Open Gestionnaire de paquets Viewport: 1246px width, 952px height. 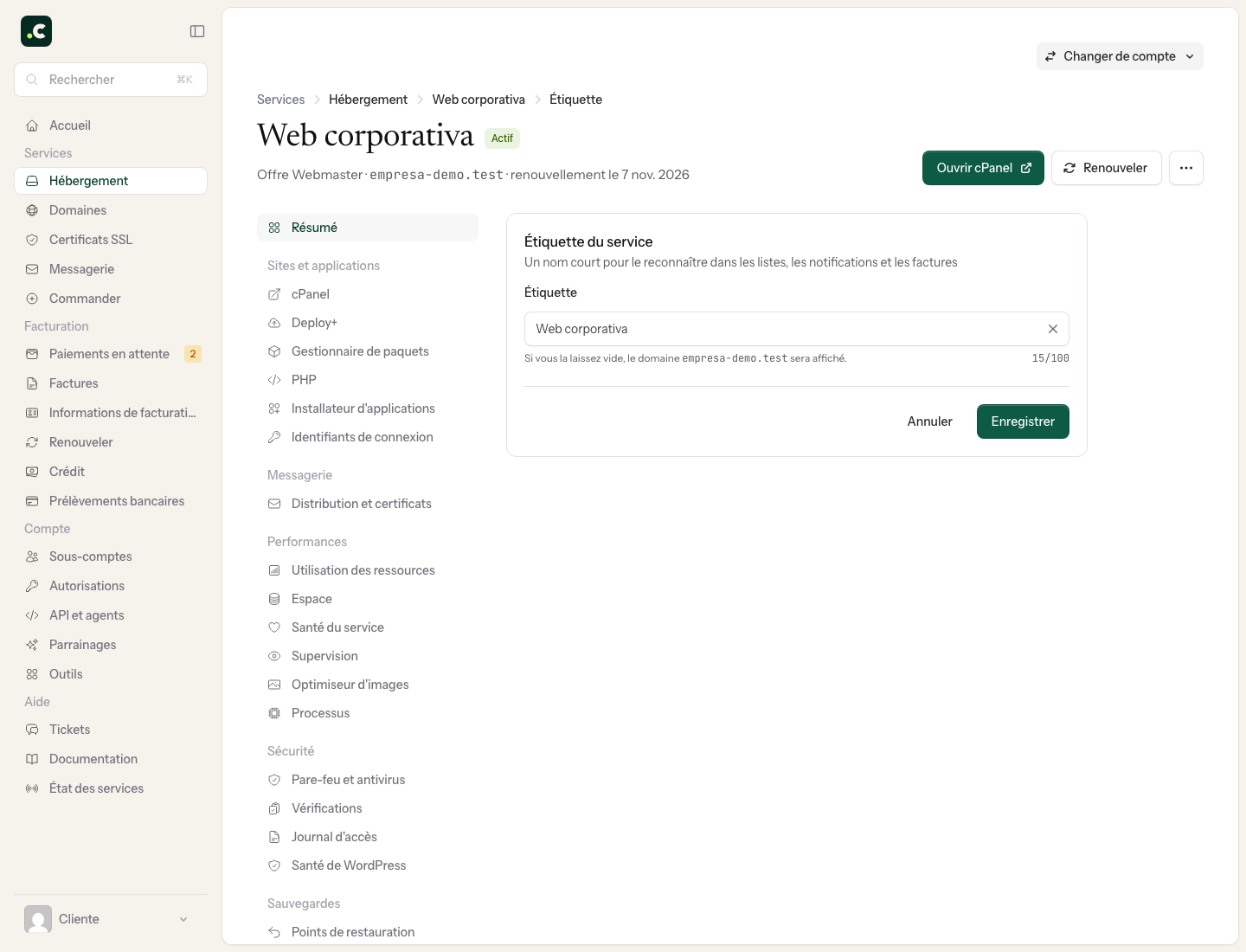[368, 351]
